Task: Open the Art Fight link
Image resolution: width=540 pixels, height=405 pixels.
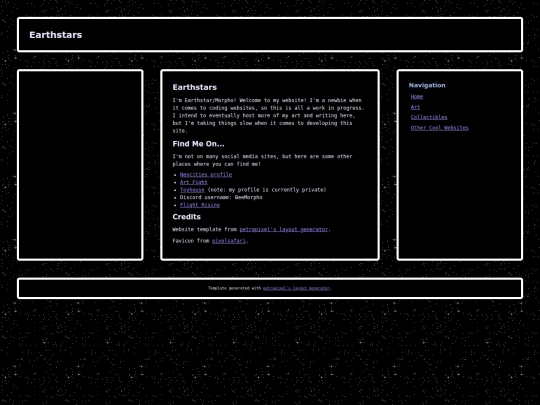Action: pos(194,182)
